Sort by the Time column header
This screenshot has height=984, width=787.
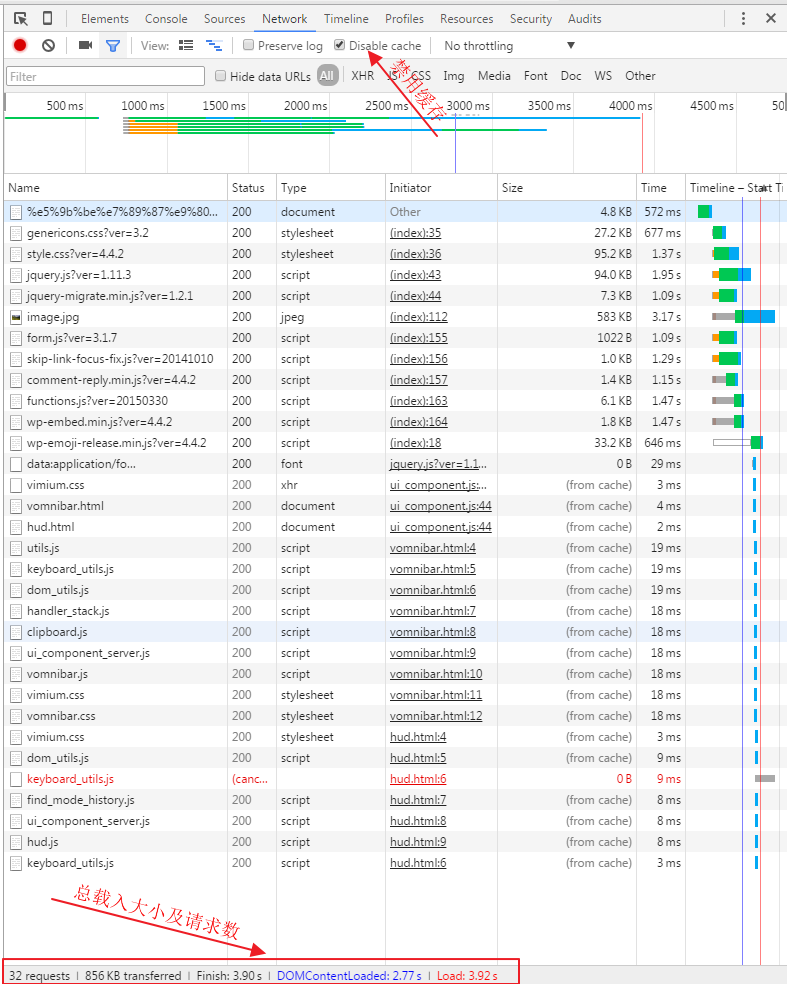pyautogui.click(x=661, y=188)
